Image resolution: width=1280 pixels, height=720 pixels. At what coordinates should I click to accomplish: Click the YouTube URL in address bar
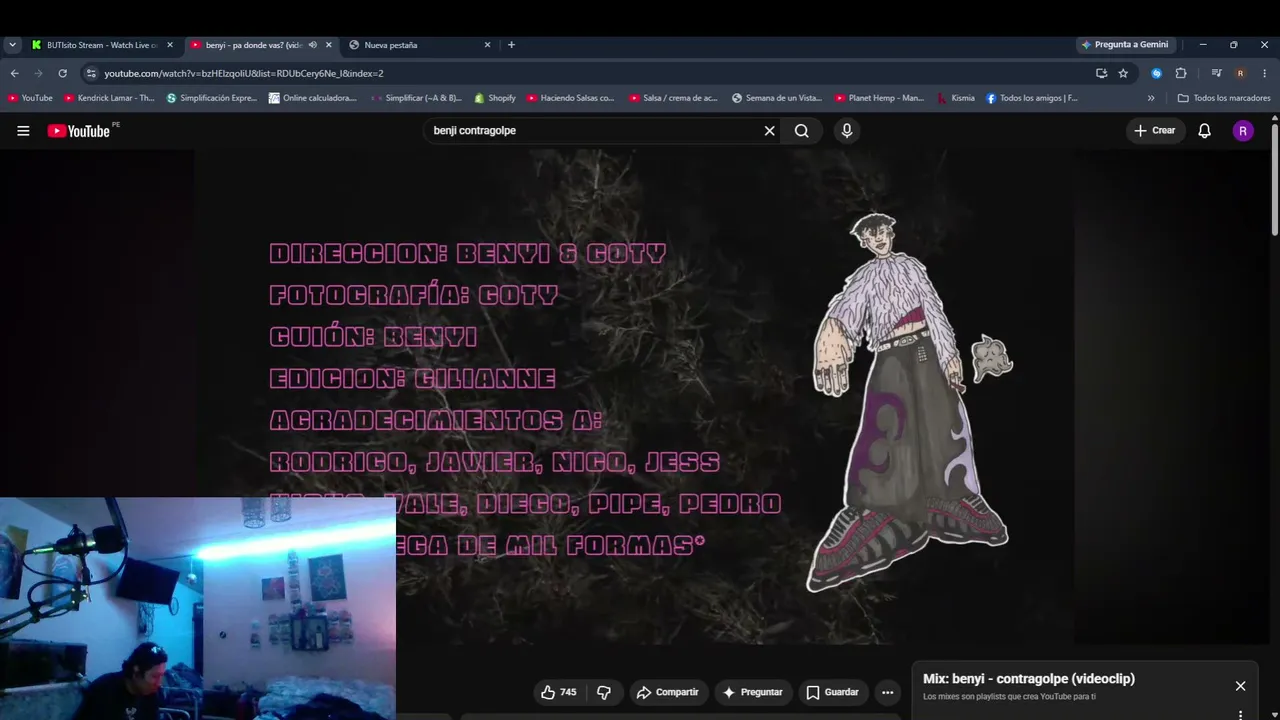coord(244,73)
